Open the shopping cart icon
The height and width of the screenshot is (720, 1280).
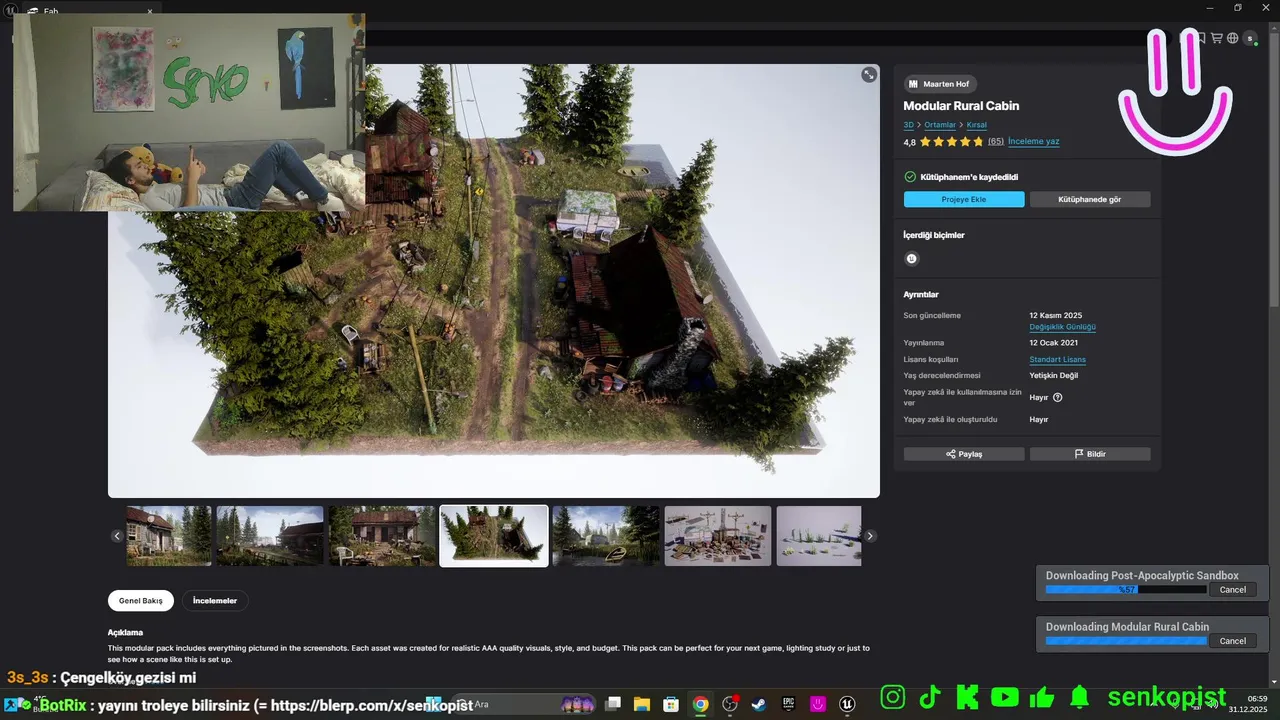1217,38
